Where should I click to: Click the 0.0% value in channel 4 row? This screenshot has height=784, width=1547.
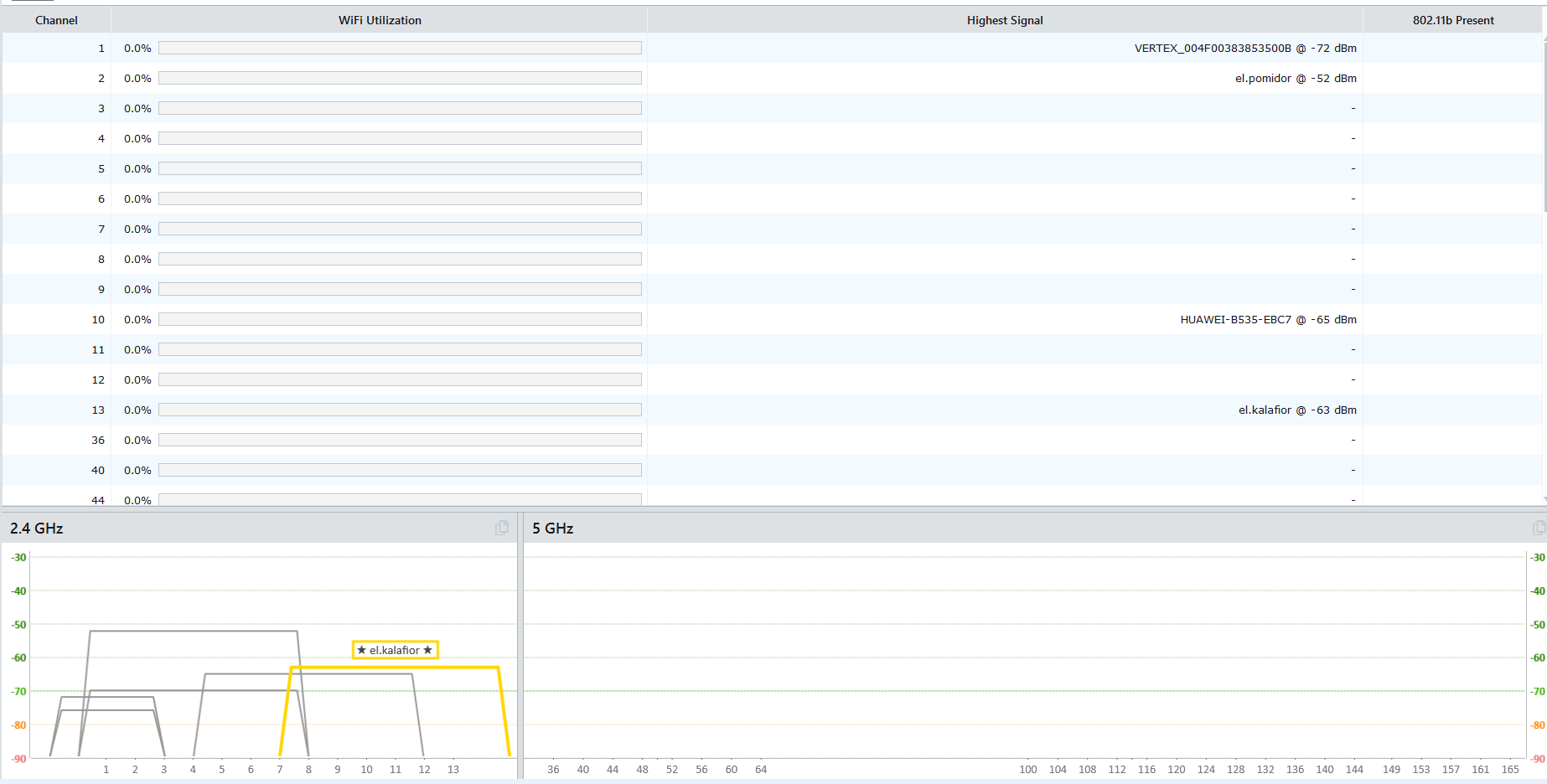pos(137,138)
